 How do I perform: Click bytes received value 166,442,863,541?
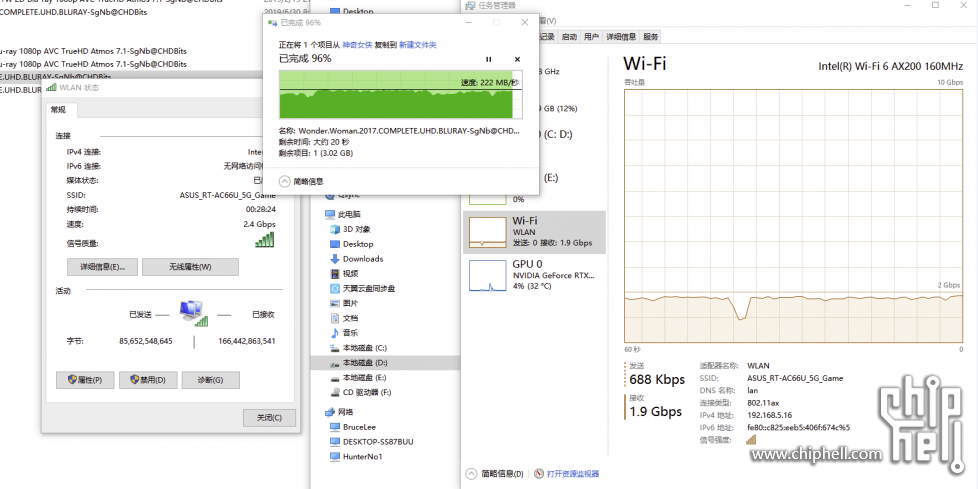coord(247,341)
